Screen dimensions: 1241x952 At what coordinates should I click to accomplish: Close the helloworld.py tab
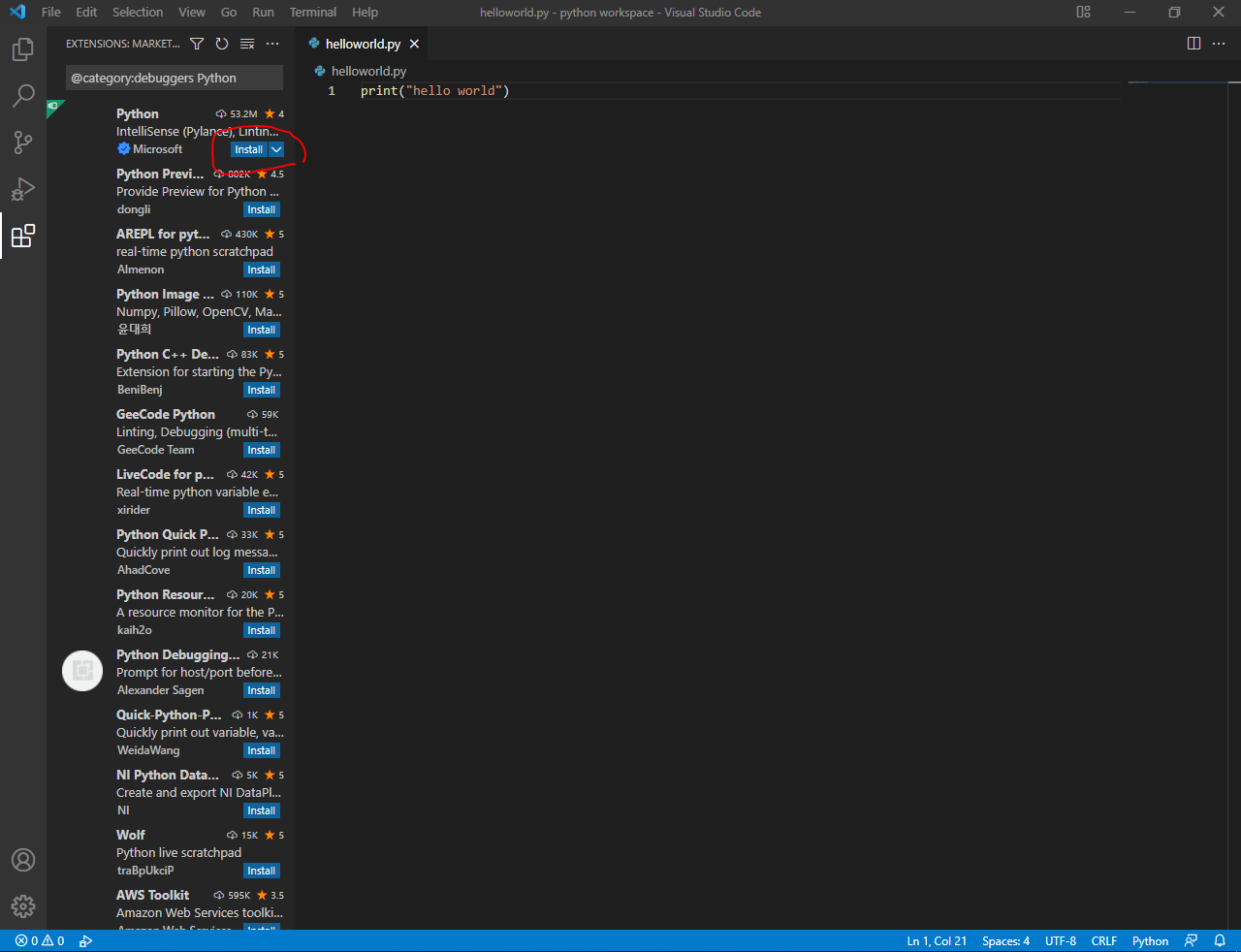(414, 44)
